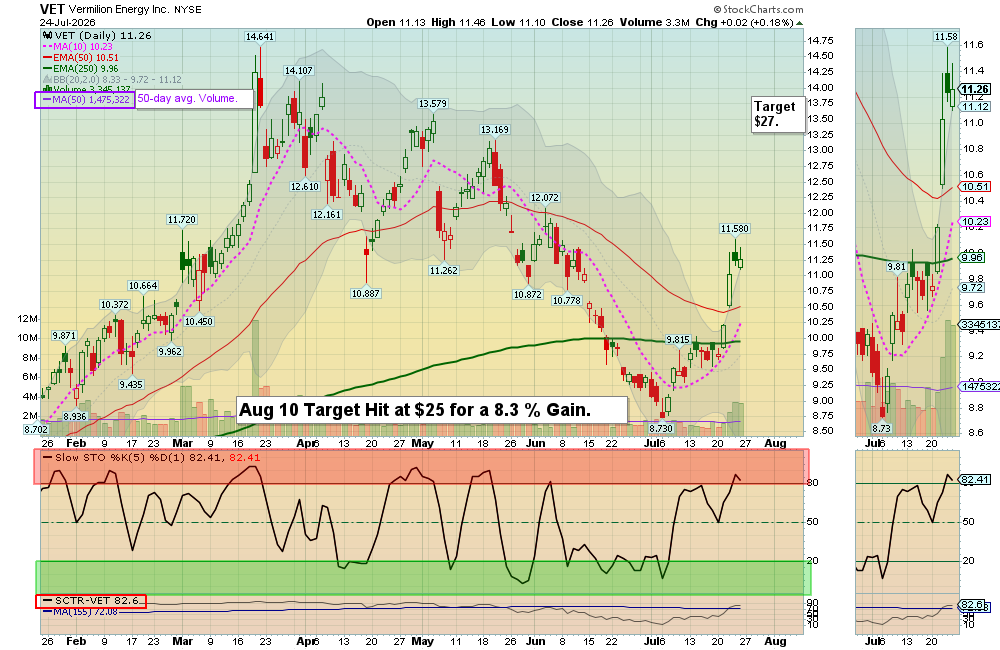Click the 10.872 price label

point(527,295)
